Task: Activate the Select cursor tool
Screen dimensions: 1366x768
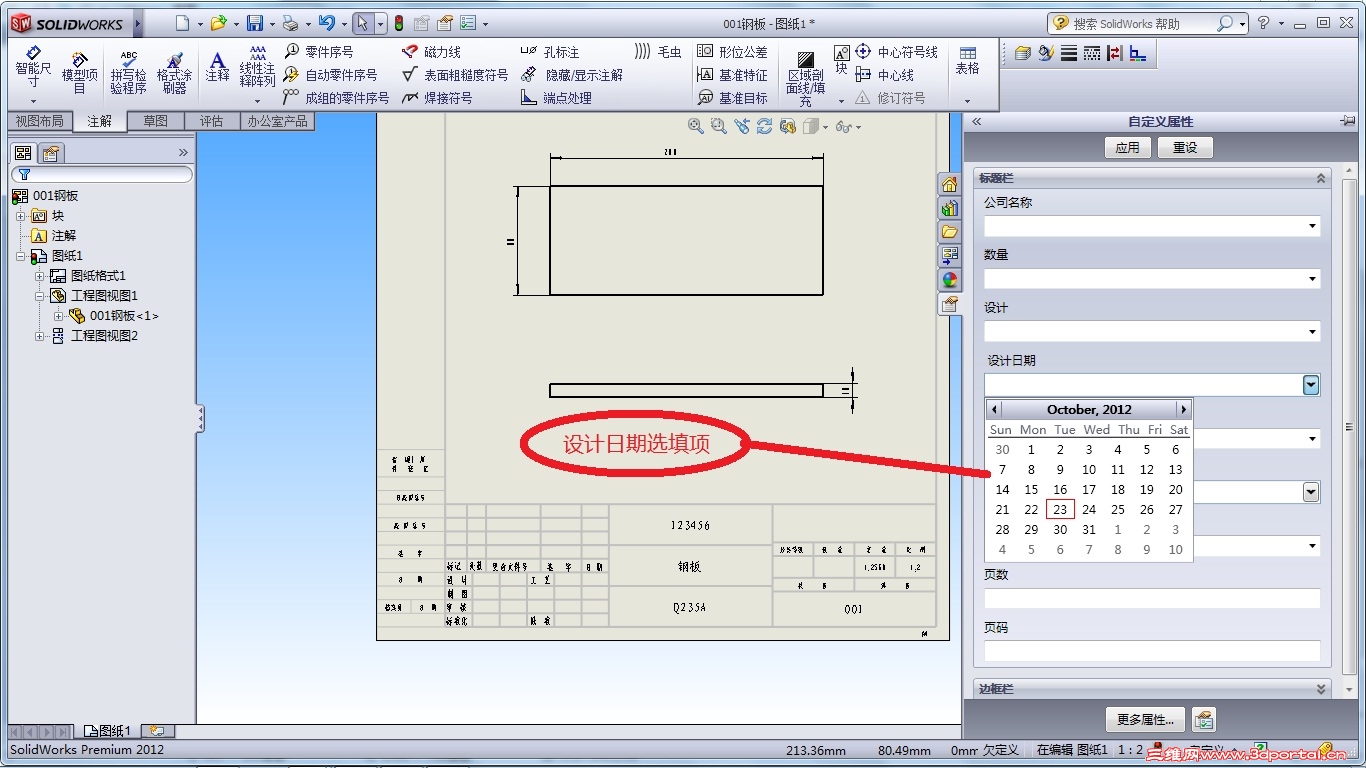Action: coord(363,23)
